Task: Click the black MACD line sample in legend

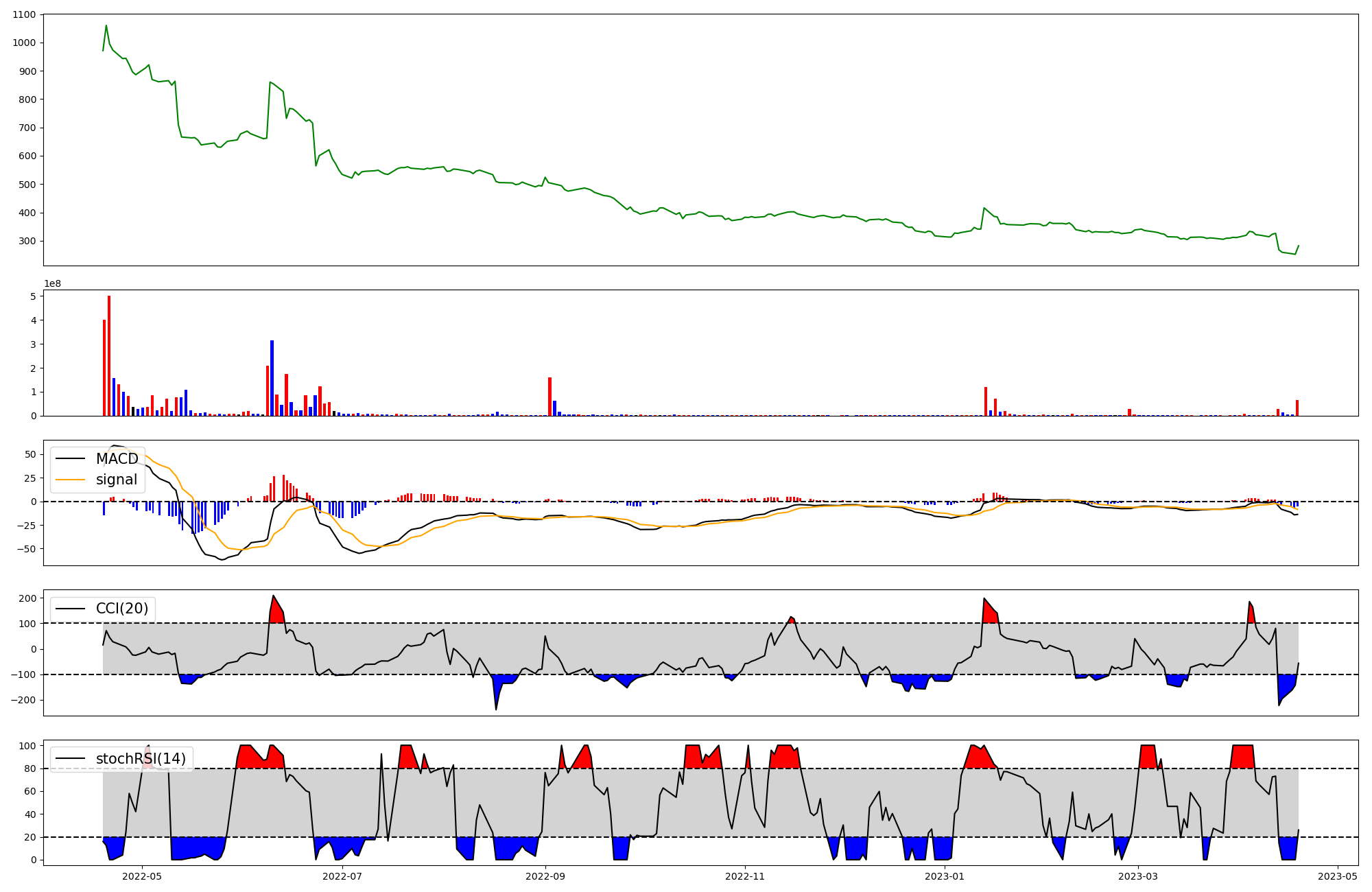Action: click(x=71, y=459)
